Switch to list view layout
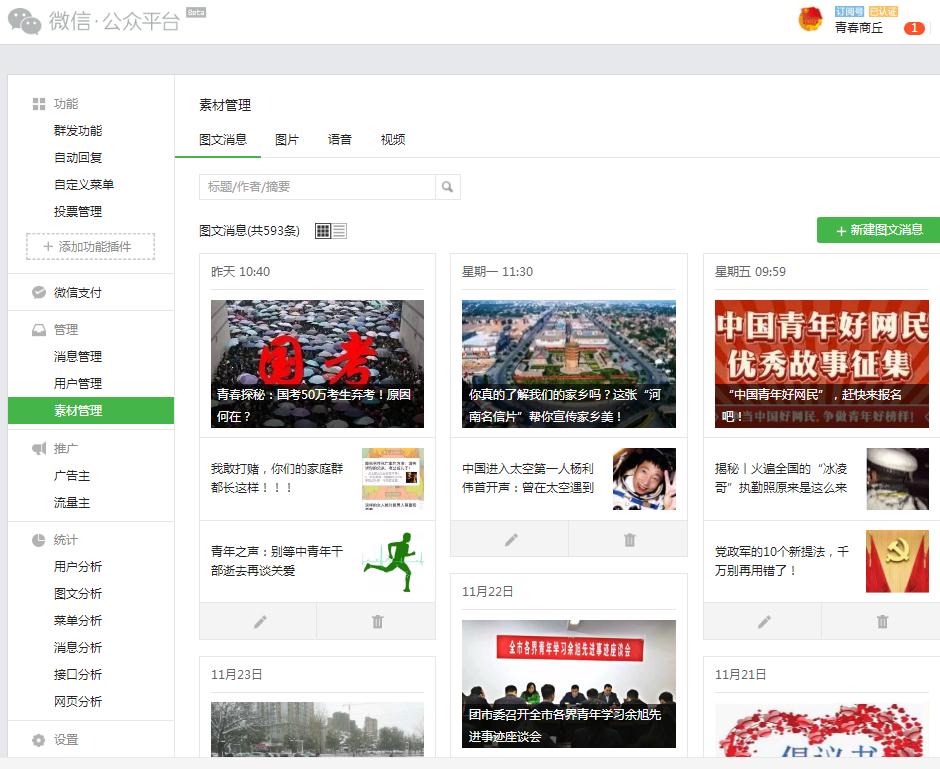Screen dimensions: 940x769 [x=339, y=231]
